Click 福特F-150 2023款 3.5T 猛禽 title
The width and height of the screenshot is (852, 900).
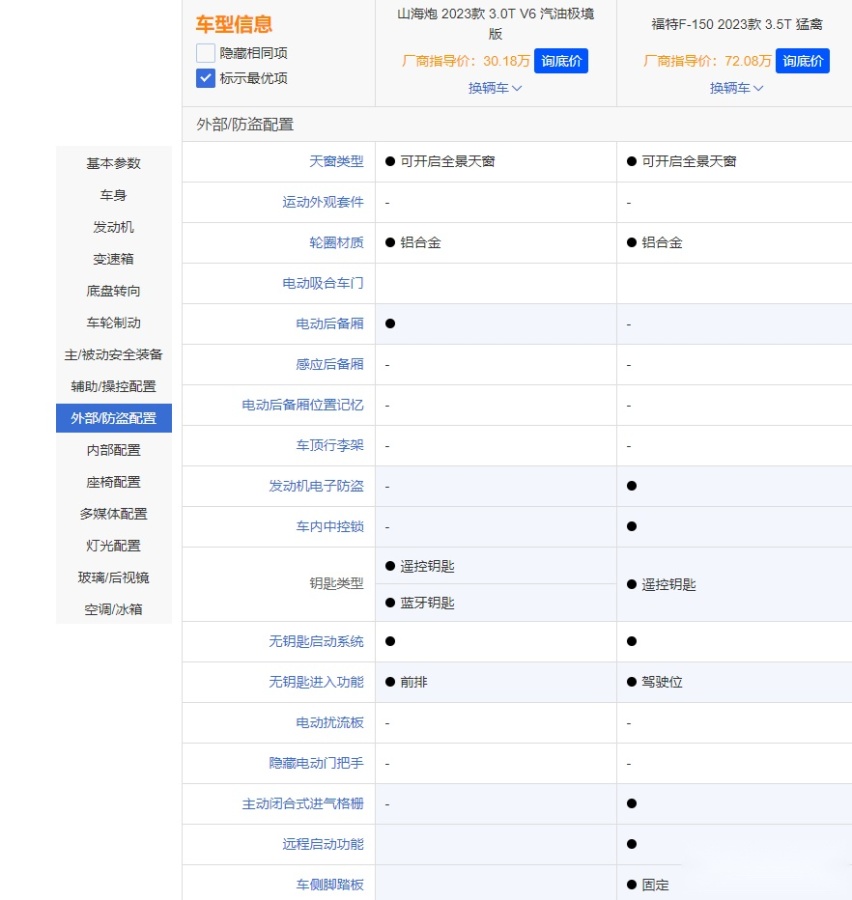click(x=737, y=24)
